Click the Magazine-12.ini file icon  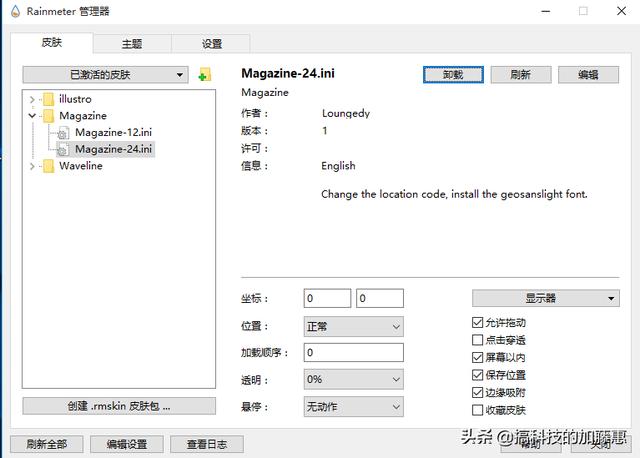coord(63,133)
